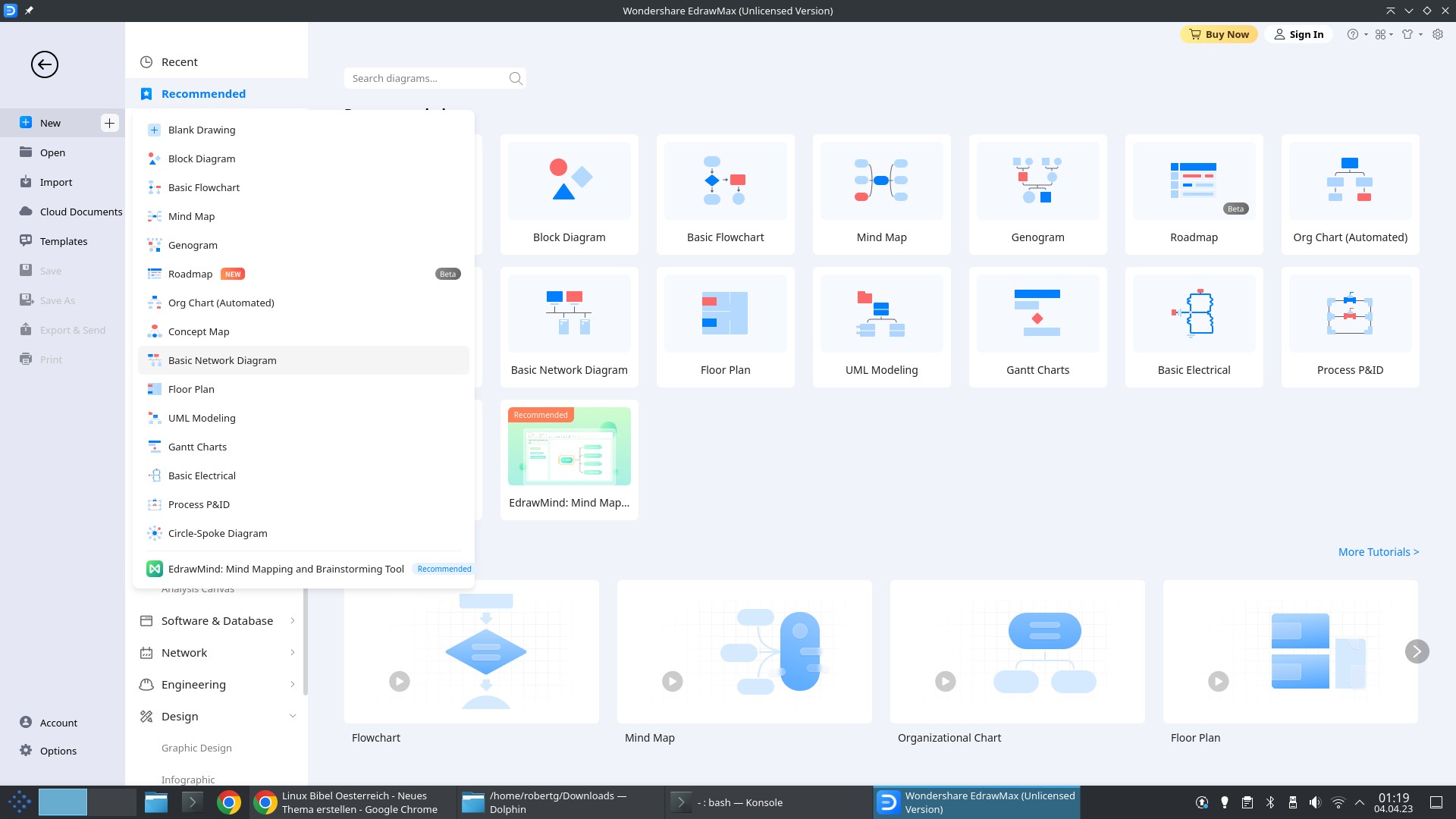Screen dimensions: 1456x819
Task: Click next arrow in tutorials carousel
Action: pos(1417,651)
